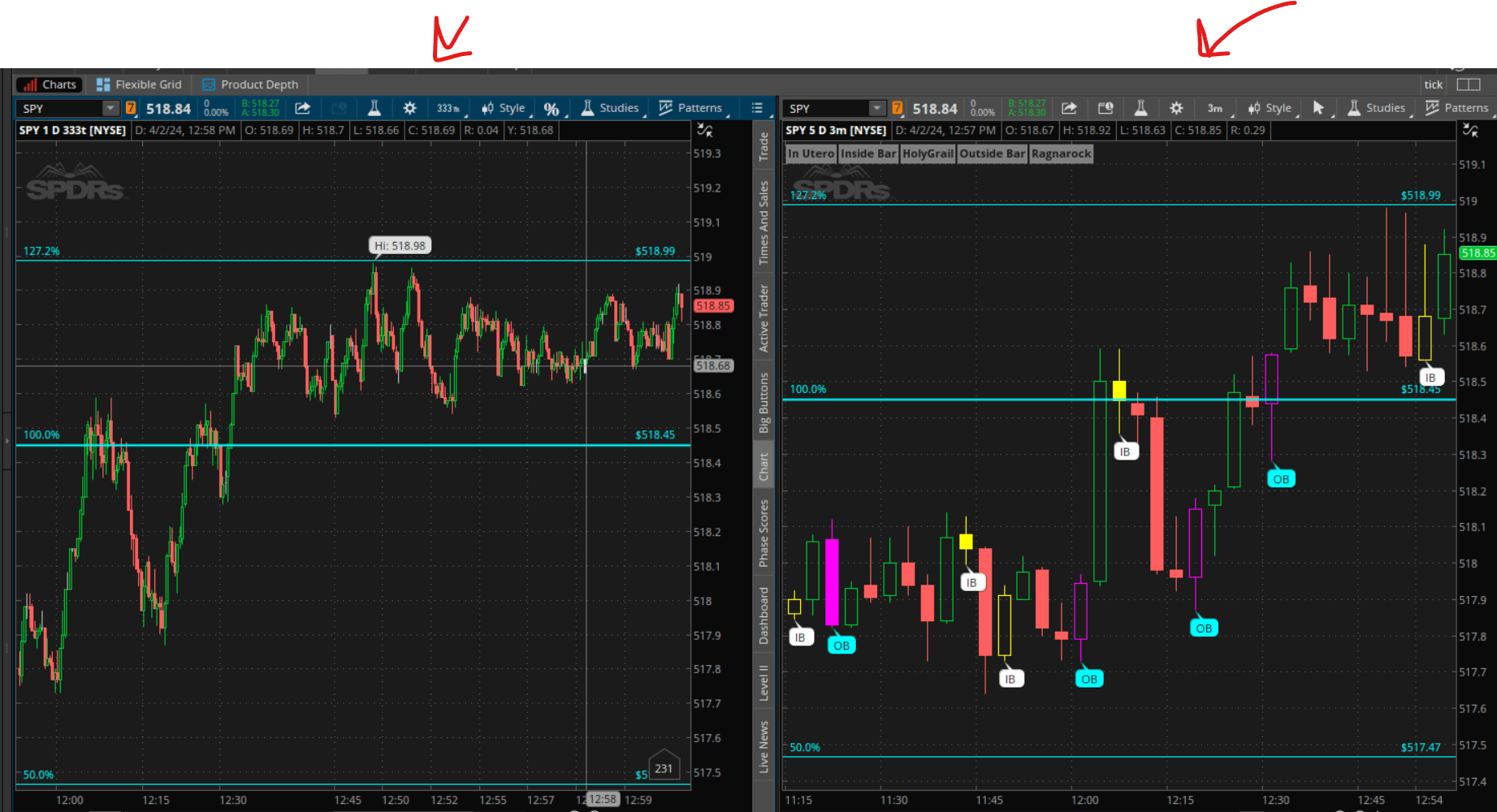Click the 231 bubble icon in left chart

[x=664, y=766]
